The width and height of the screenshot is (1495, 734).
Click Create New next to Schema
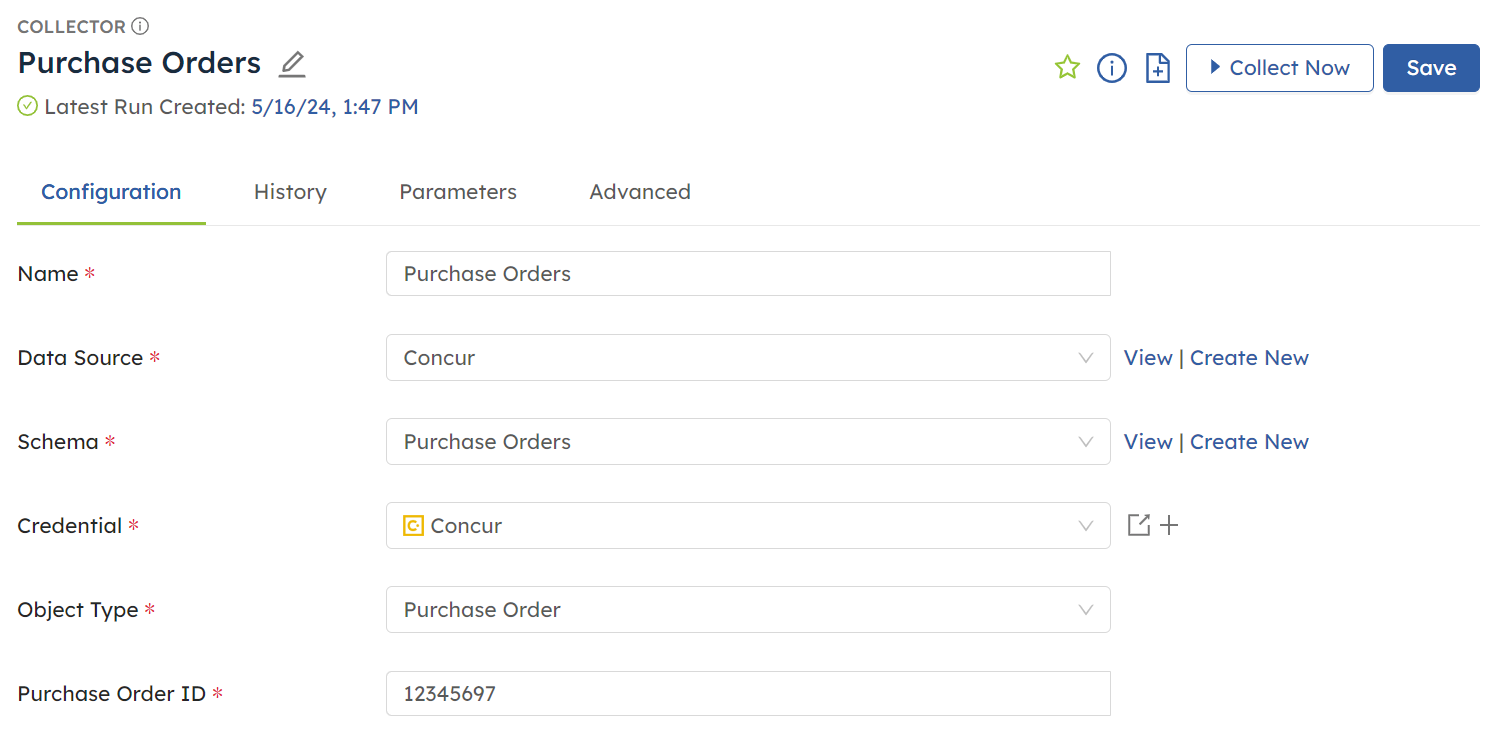(1249, 441)
